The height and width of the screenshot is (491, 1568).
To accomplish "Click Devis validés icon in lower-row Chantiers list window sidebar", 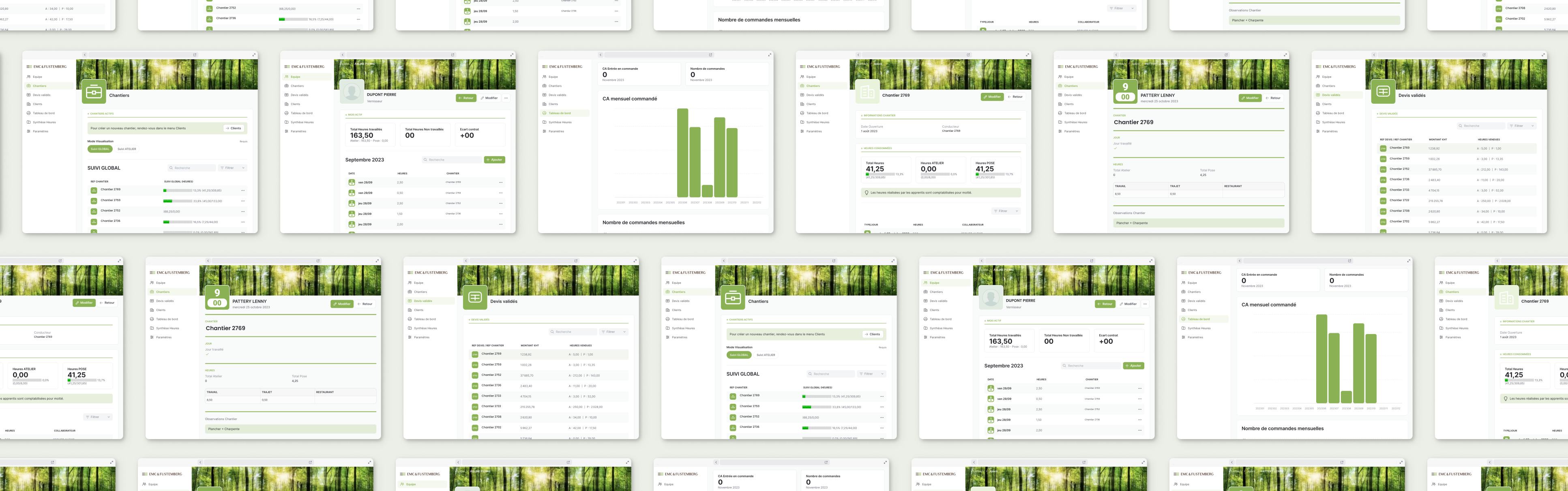I will tap(668, 300).
